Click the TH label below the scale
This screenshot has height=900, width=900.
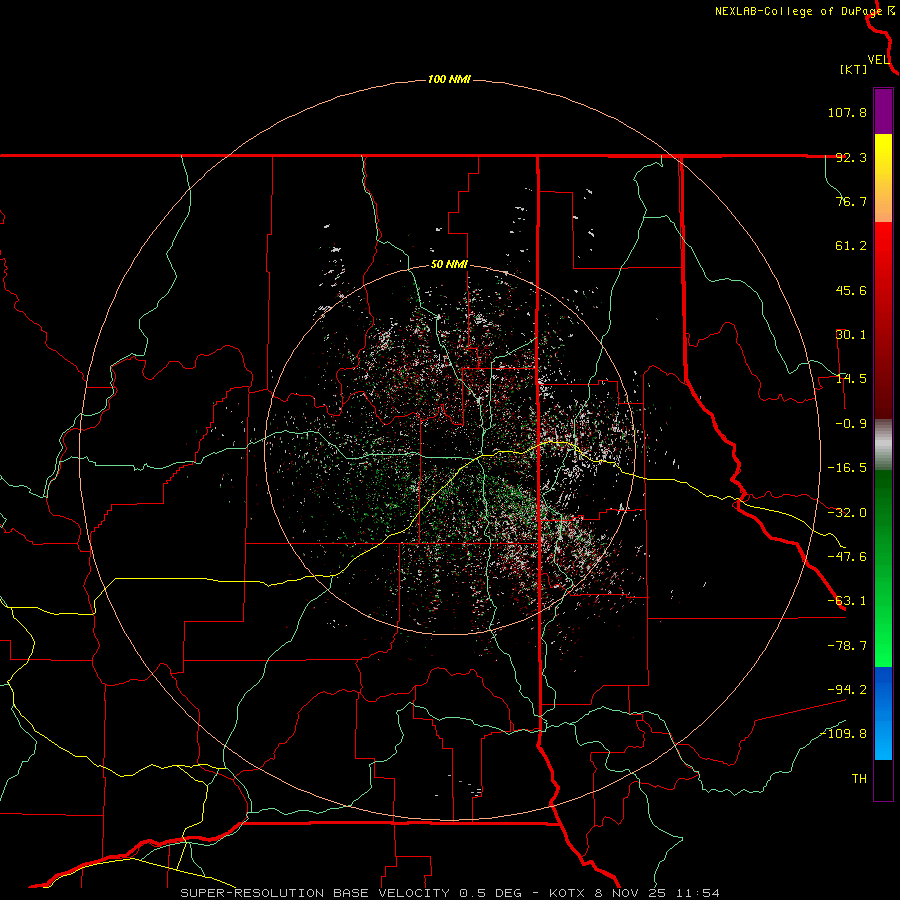[859, 779]
